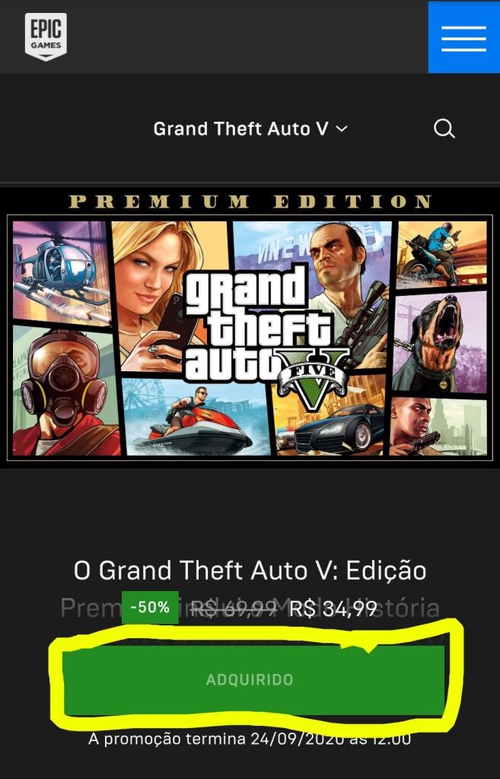Open the Grand Theft Auto V page menu
This screenshot has width=500, height=779.
point(250,129)
